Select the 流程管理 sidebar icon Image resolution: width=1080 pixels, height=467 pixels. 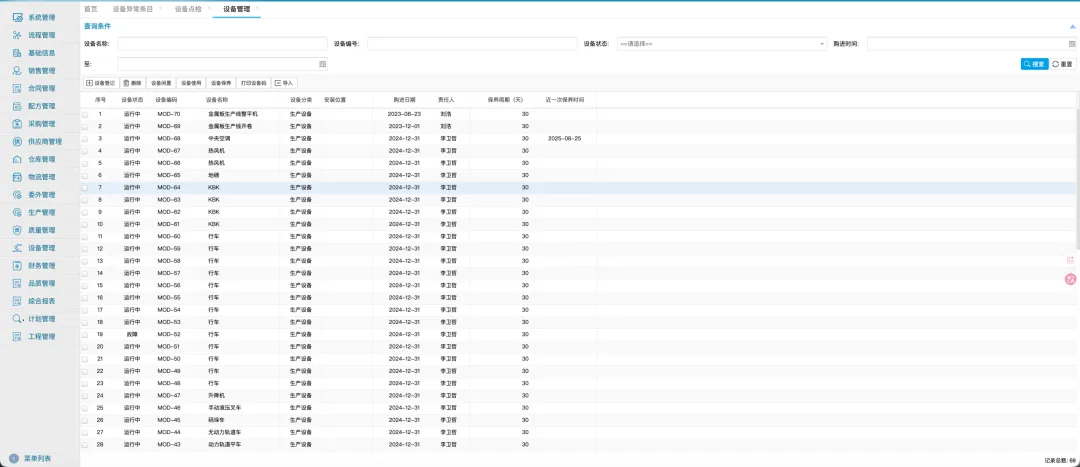click(18, 35)
